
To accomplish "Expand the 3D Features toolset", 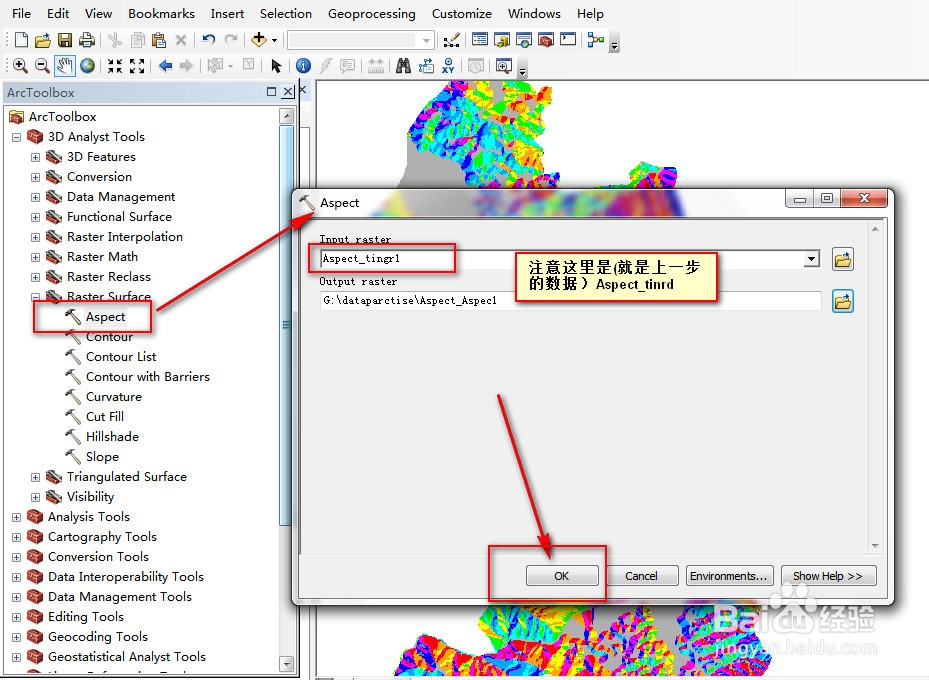I will click(36, 158).
